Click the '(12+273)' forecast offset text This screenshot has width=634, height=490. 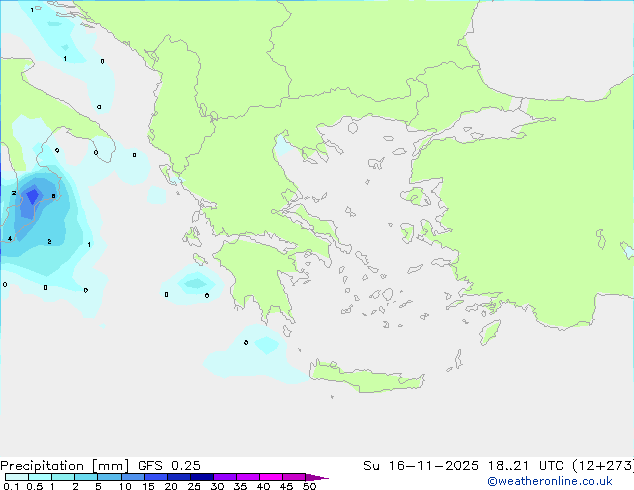tap(603, 466)
